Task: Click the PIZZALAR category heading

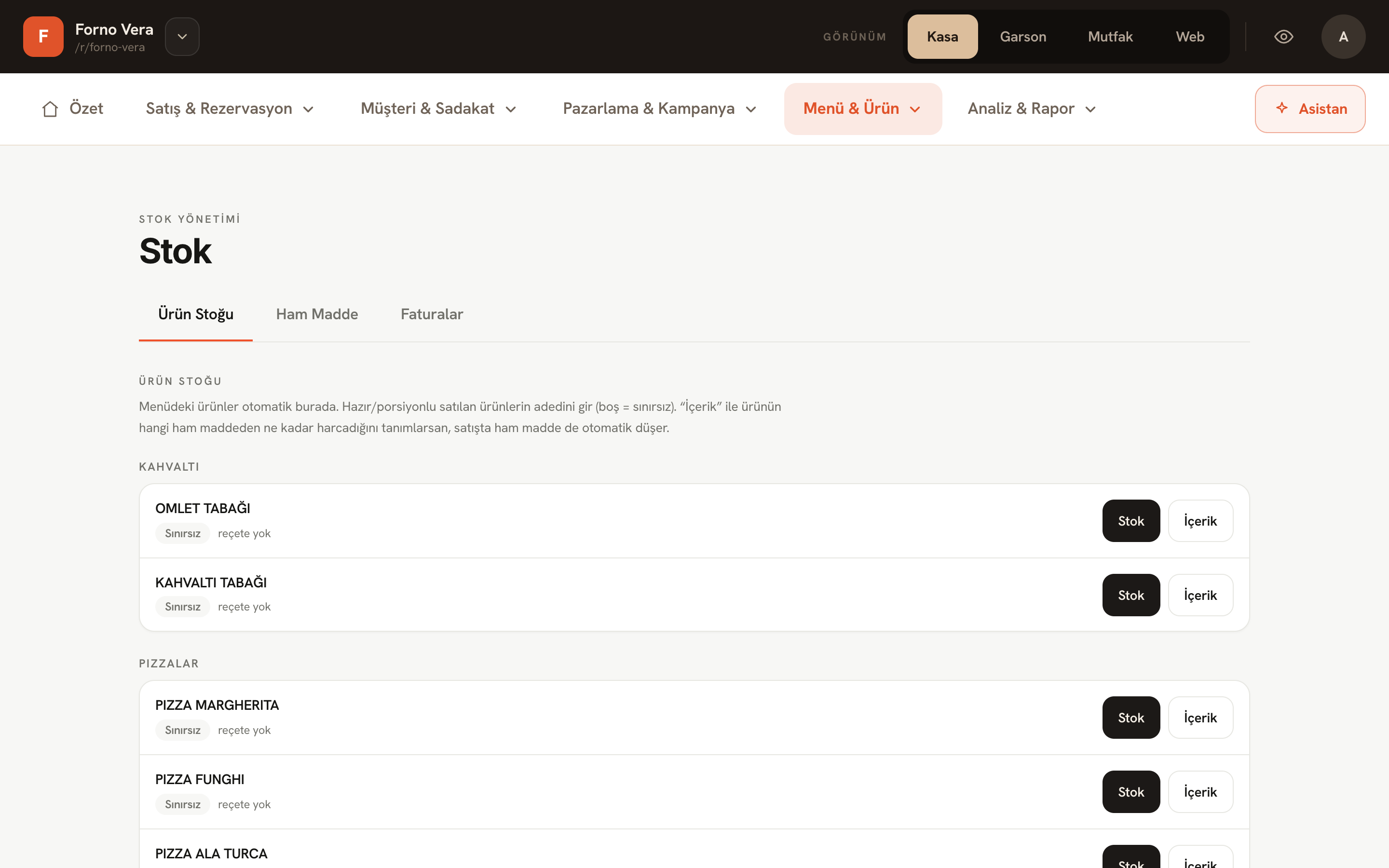Action: pos(169,664)
